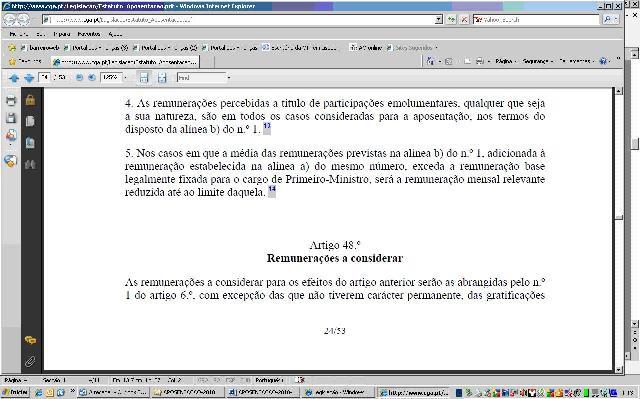Open the Ajuda menu in menu bar
641x399 pixels.
[x=115, y=34]
